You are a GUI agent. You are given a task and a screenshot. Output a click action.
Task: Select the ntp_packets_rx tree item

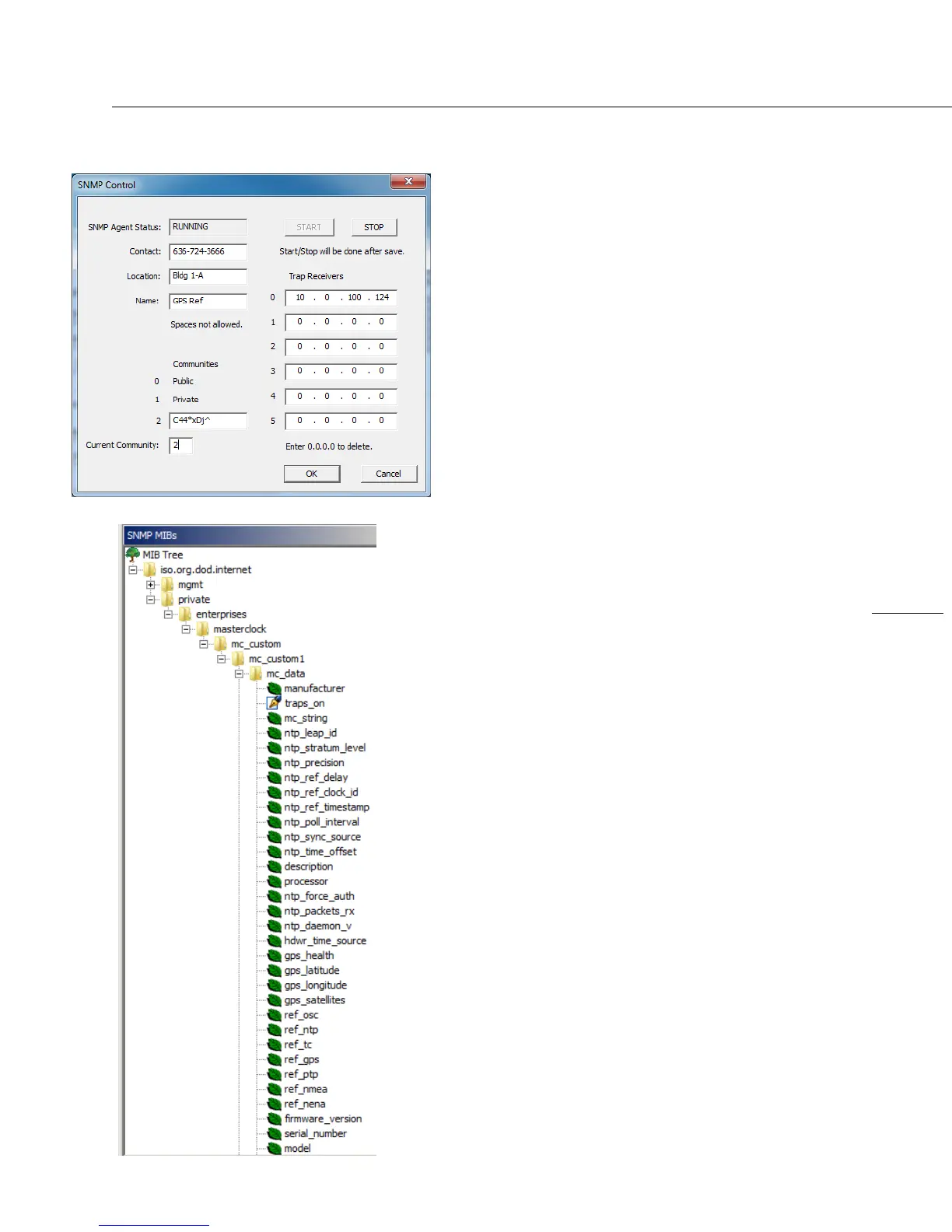[319, 911]
